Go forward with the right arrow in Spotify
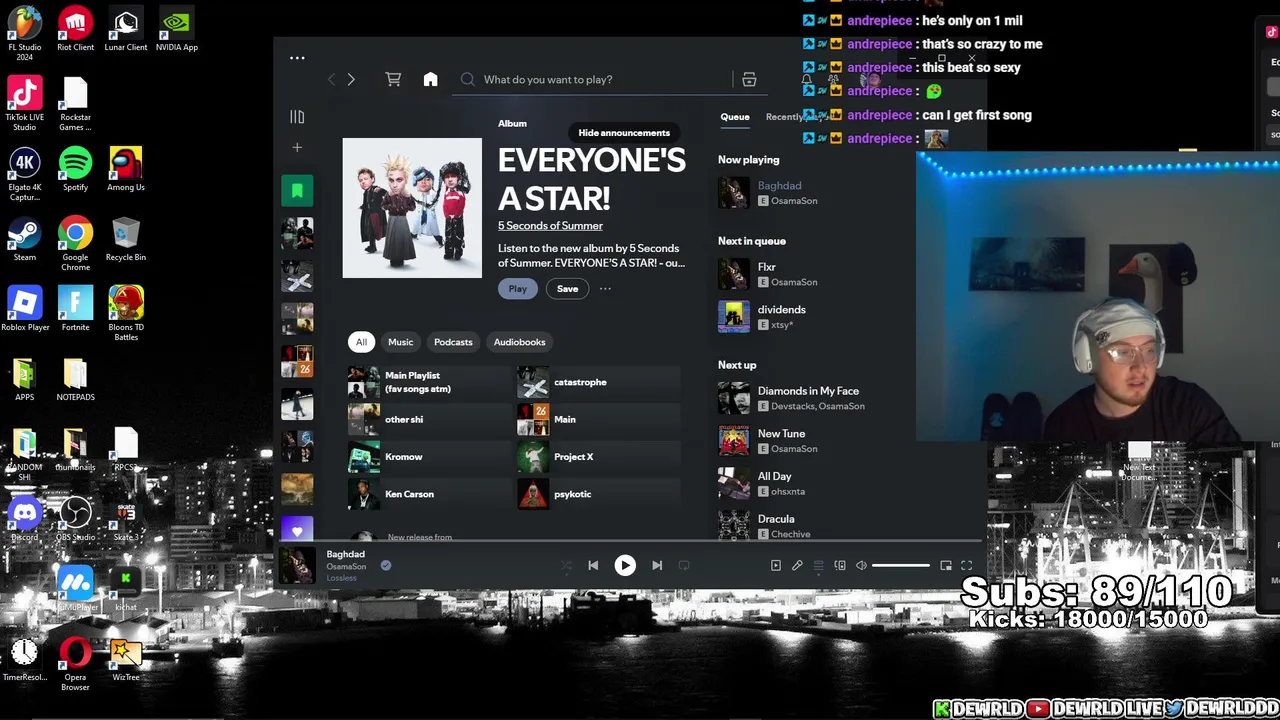The width and height of the screenshot is (1280, 720). (351, 79)
